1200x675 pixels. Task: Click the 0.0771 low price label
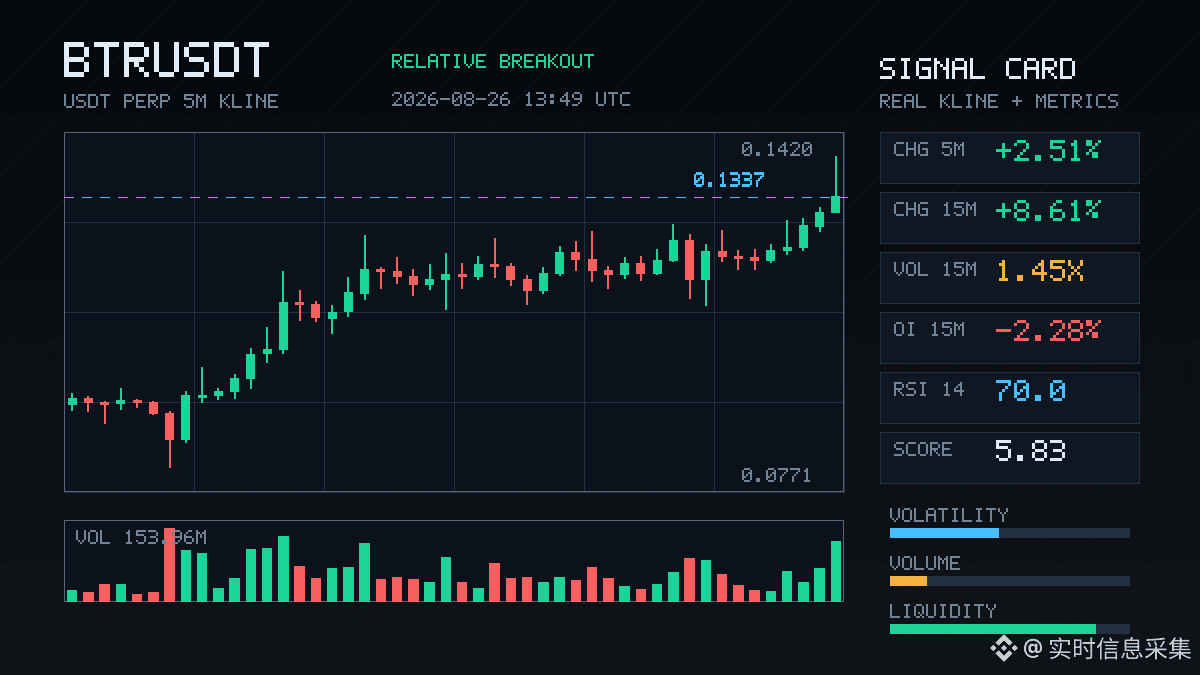pyautogui.click(x=776, y=476)
